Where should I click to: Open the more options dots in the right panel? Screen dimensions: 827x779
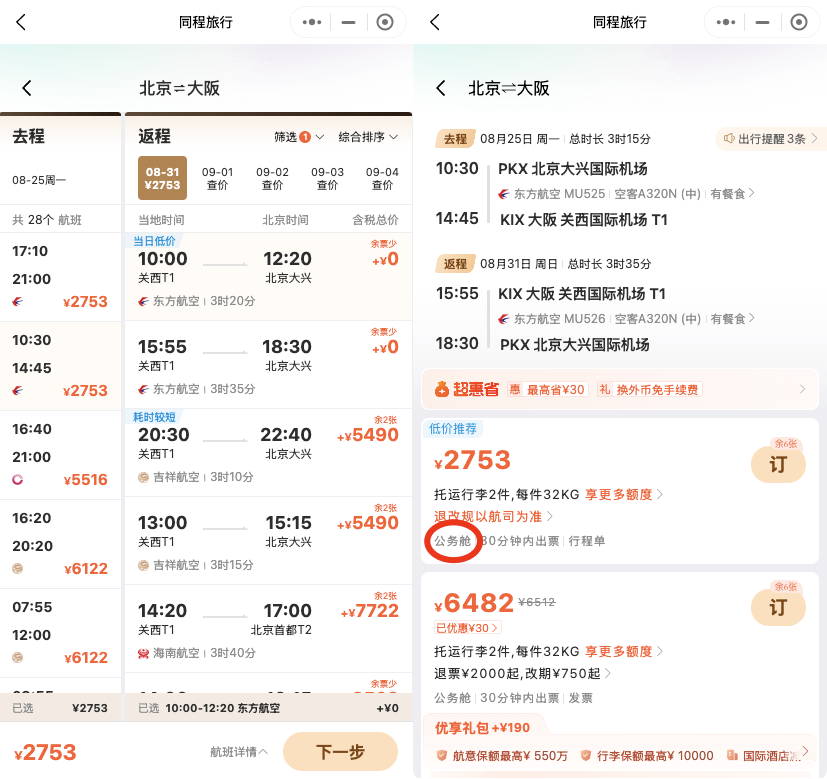(x=726, y=22)
